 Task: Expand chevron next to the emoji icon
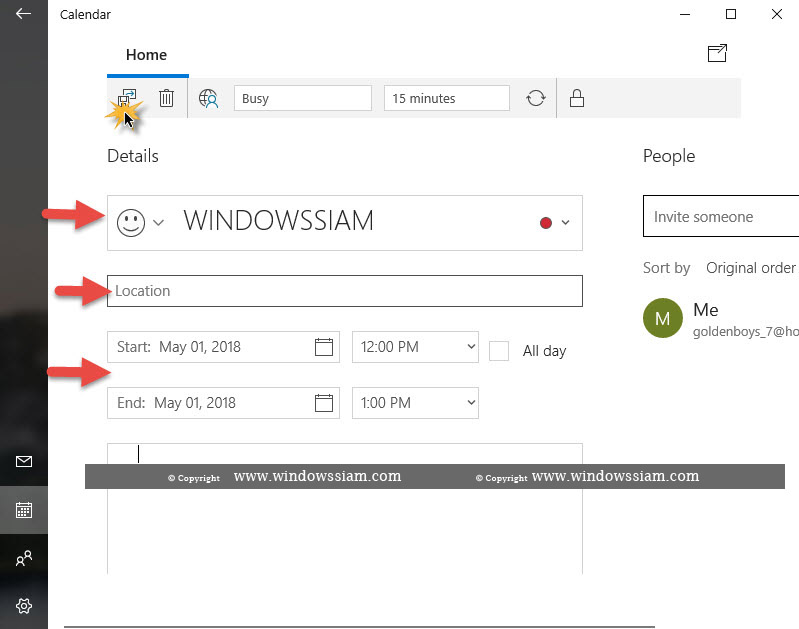coord(158,223)
